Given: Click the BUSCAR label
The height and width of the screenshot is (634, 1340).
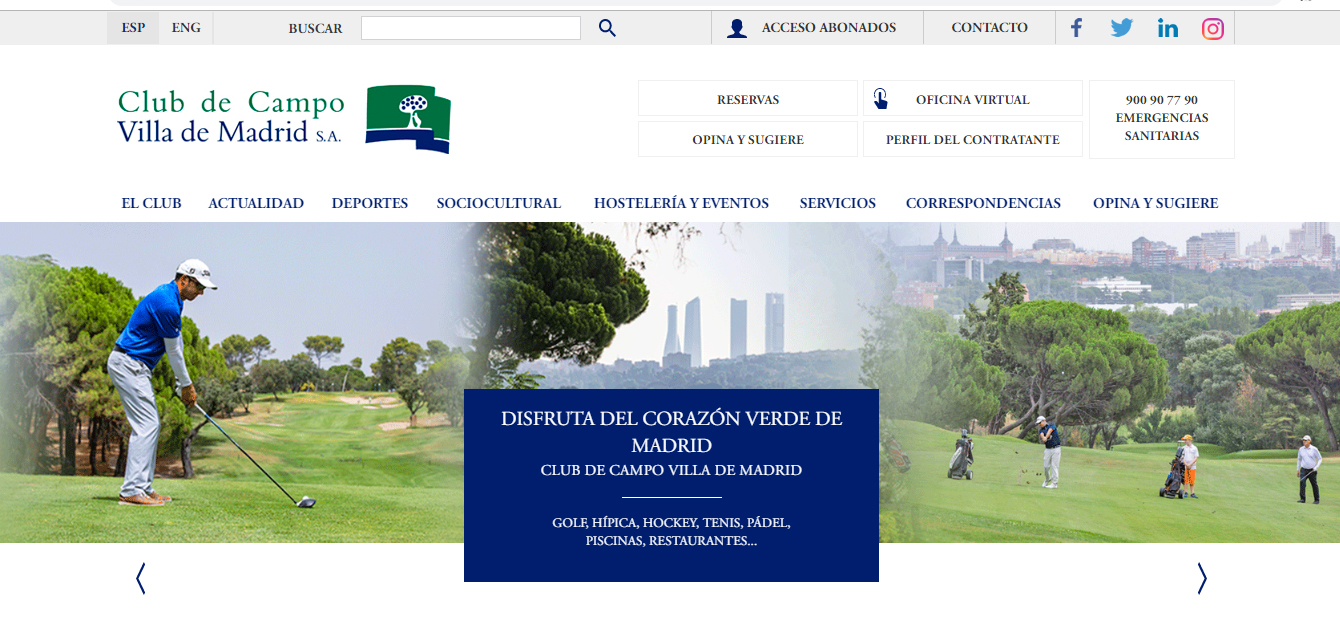Looking at the screenshot, I should (315, 28).
